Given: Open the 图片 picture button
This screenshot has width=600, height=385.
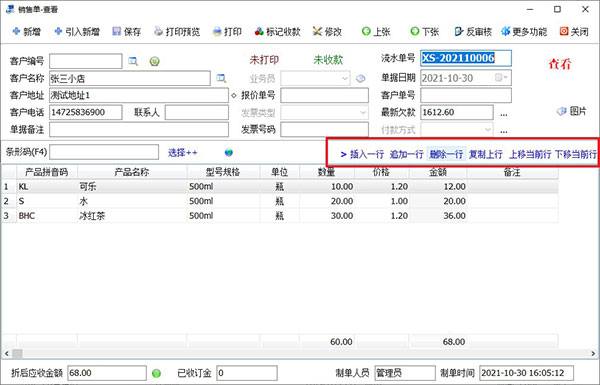Looking at the screenshot, I should (x=571, y=111).
